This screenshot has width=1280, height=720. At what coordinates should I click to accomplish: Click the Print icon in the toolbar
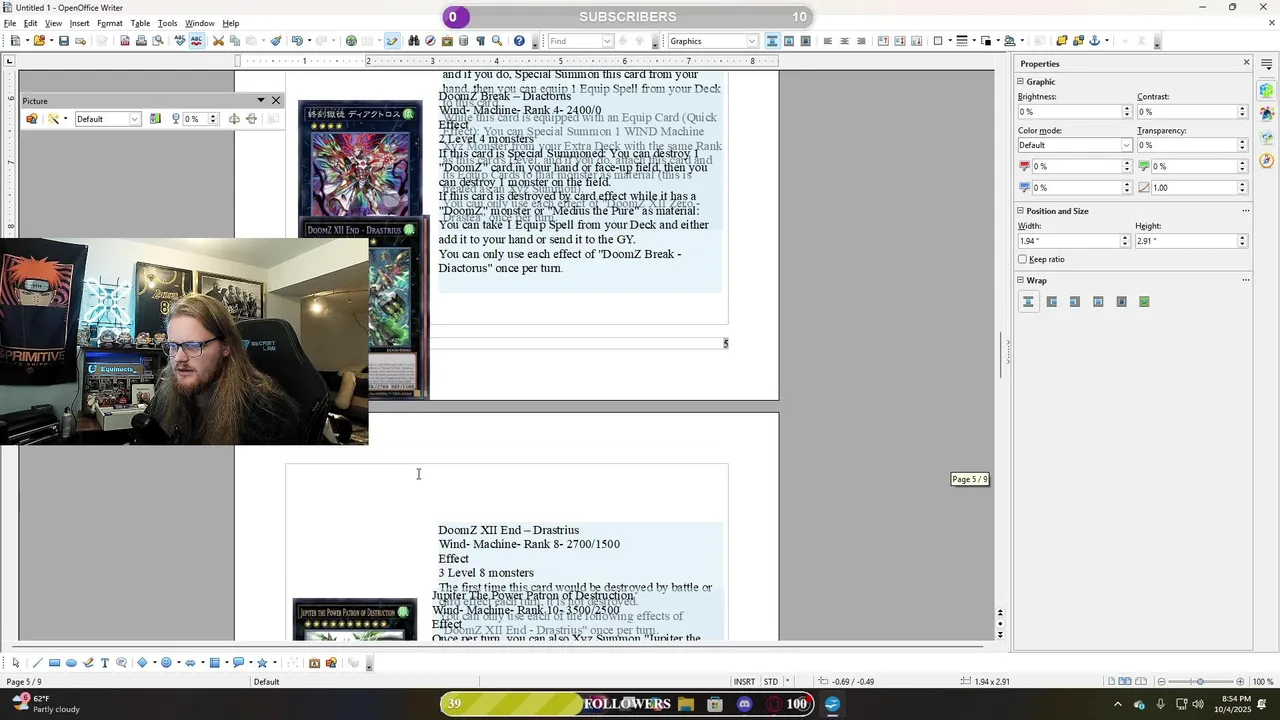point(141,41)
